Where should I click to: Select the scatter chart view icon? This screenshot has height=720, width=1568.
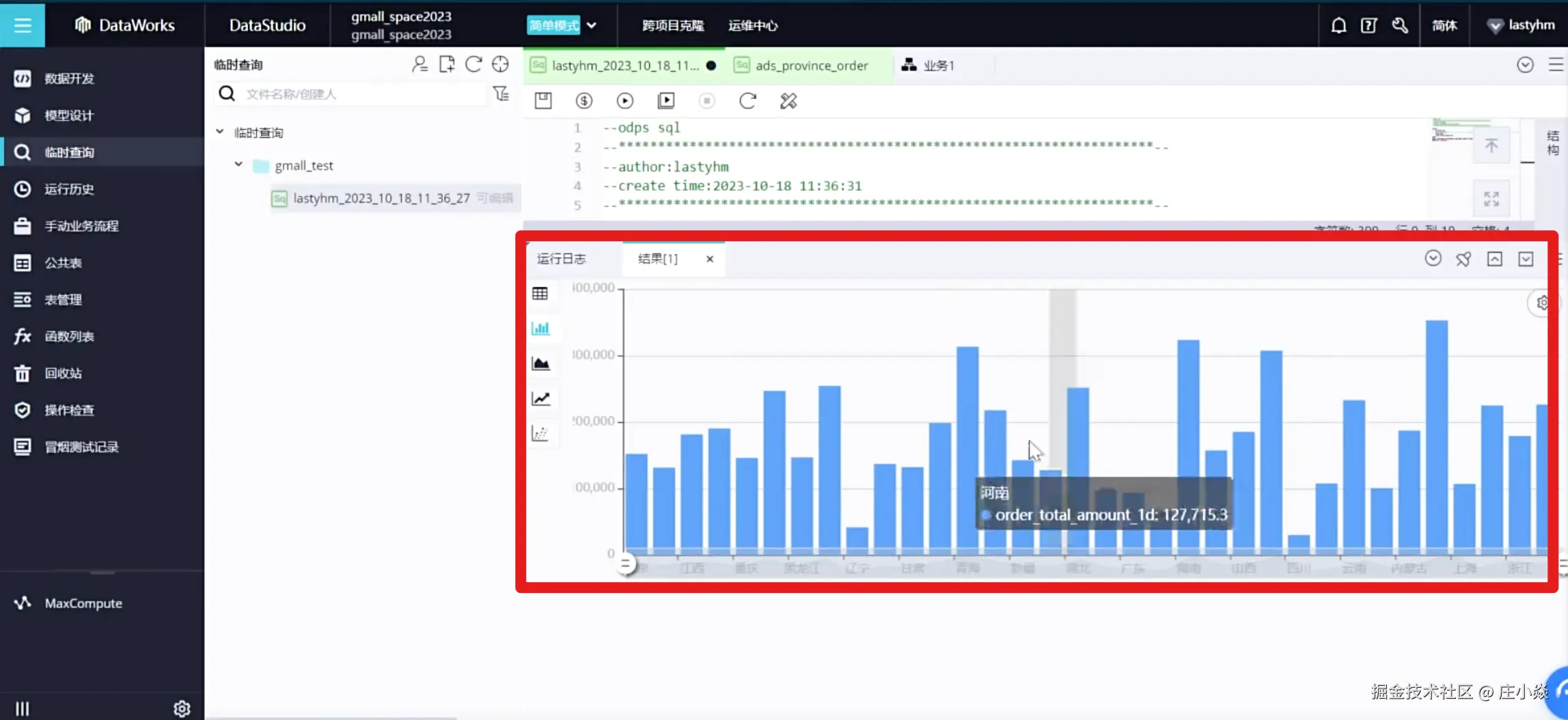pos(540,433)
